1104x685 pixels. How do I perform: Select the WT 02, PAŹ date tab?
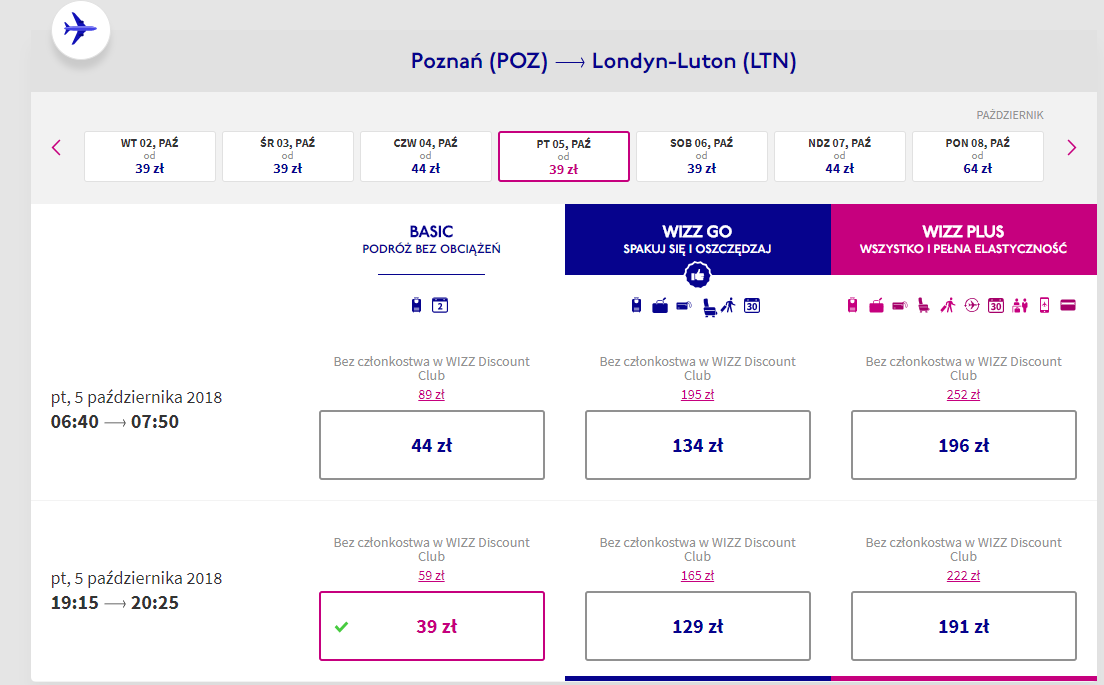pos(150,156)
